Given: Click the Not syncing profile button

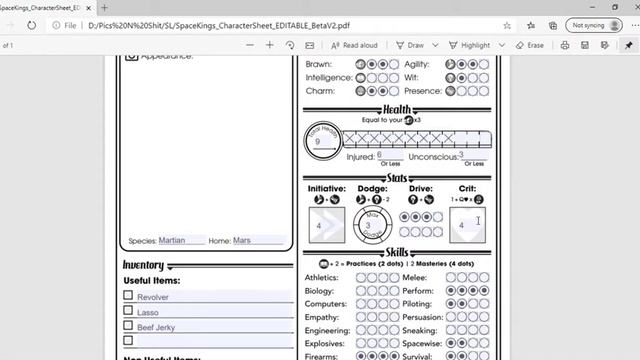Looking at the screenshot, I should coord(594,25).
